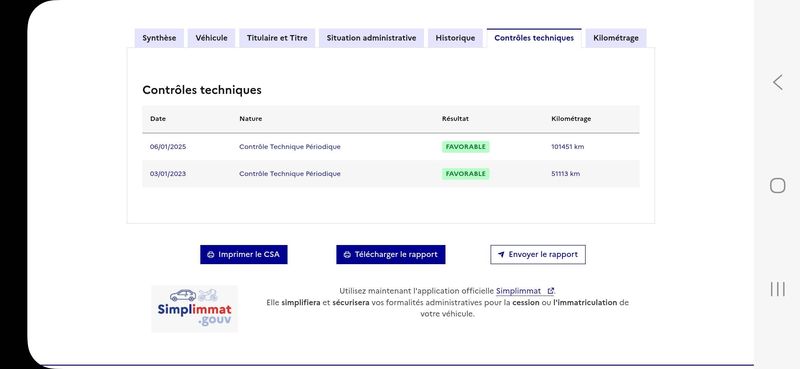The width and height of the screenshot is (800, 369).
Task: Click the date 06/01/2025
Action: coord(168,146)
